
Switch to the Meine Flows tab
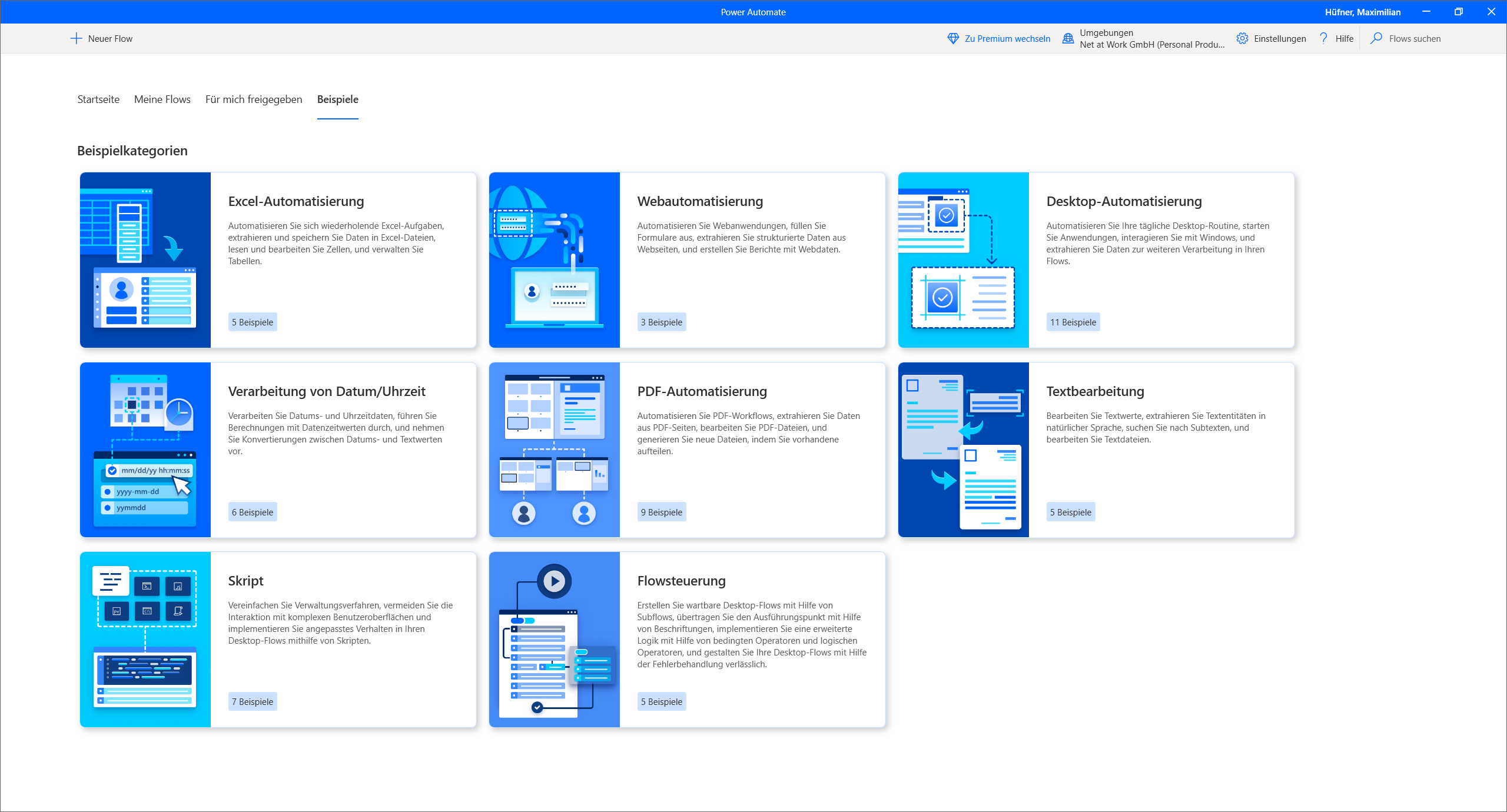pos(162,99)
